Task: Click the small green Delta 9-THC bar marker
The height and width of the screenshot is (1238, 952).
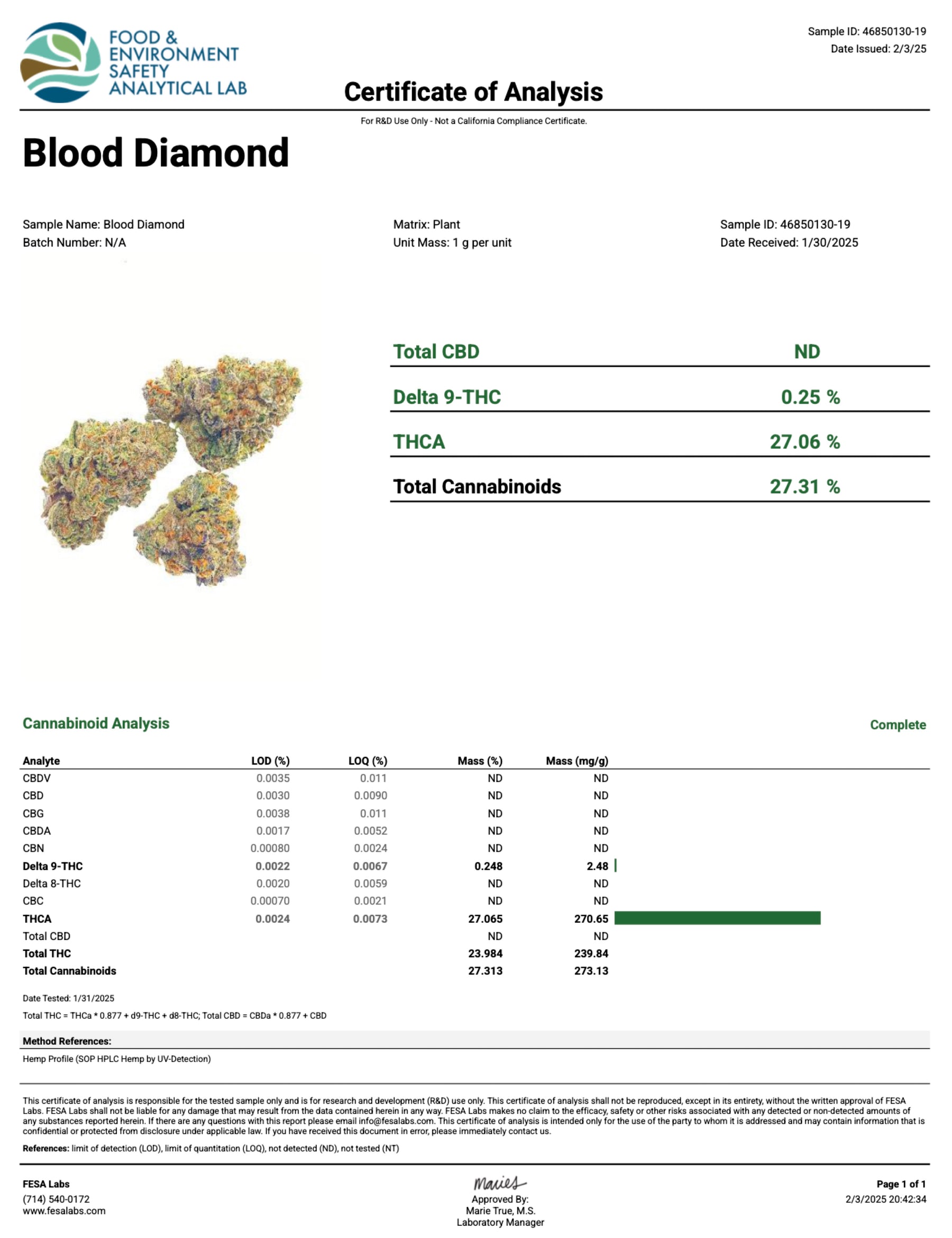Action: click(616, 866)
